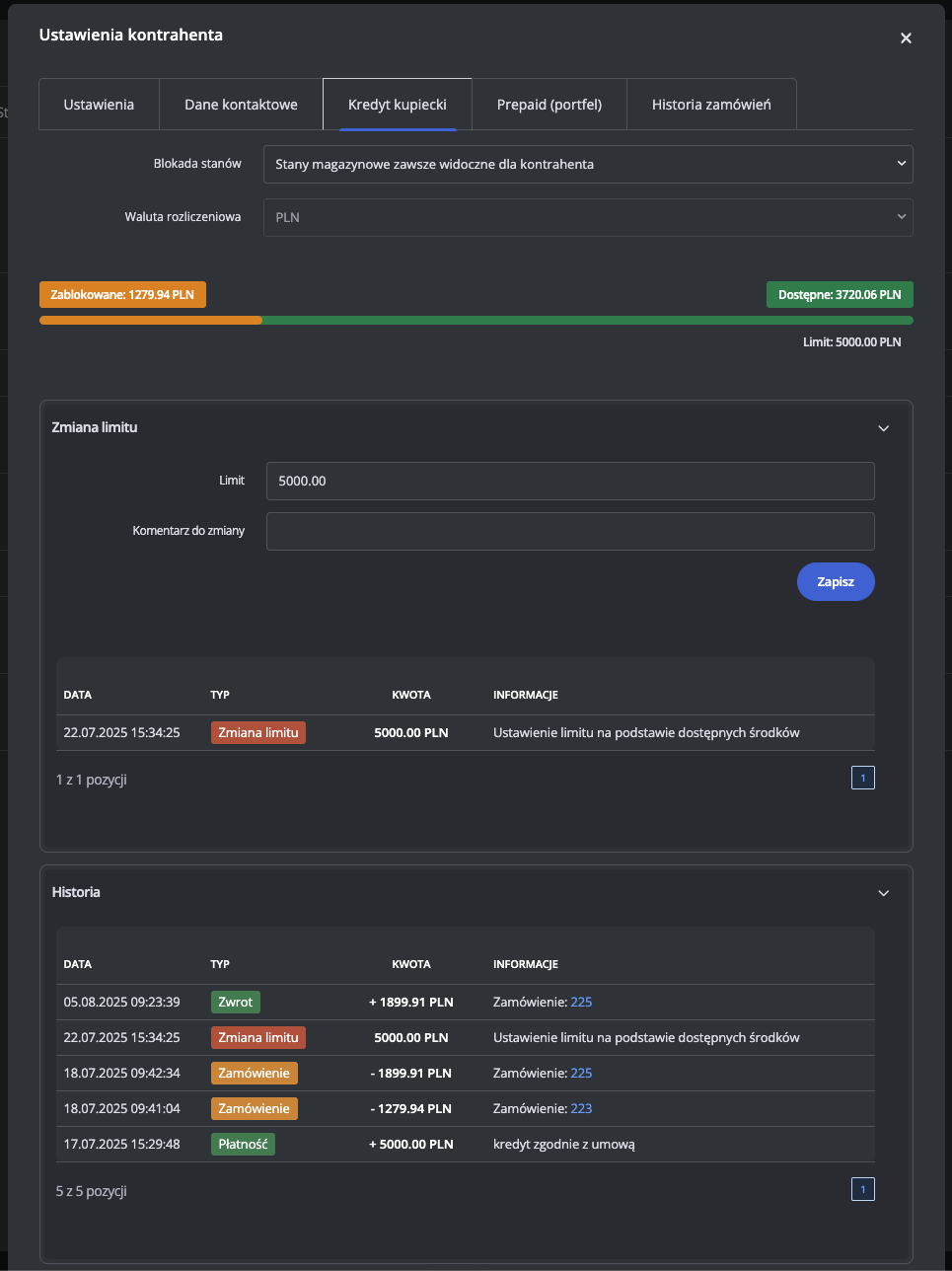
Task: Click the credit limit usage progress bar
Action: point(476,321)
